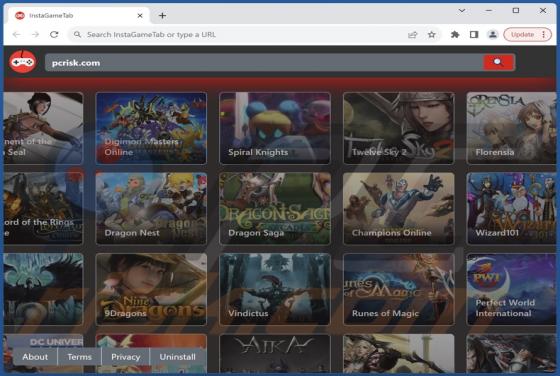Reload the page with the refresh icon
The height and width of the screenshot is (376, 560).
tap(54, 35)
